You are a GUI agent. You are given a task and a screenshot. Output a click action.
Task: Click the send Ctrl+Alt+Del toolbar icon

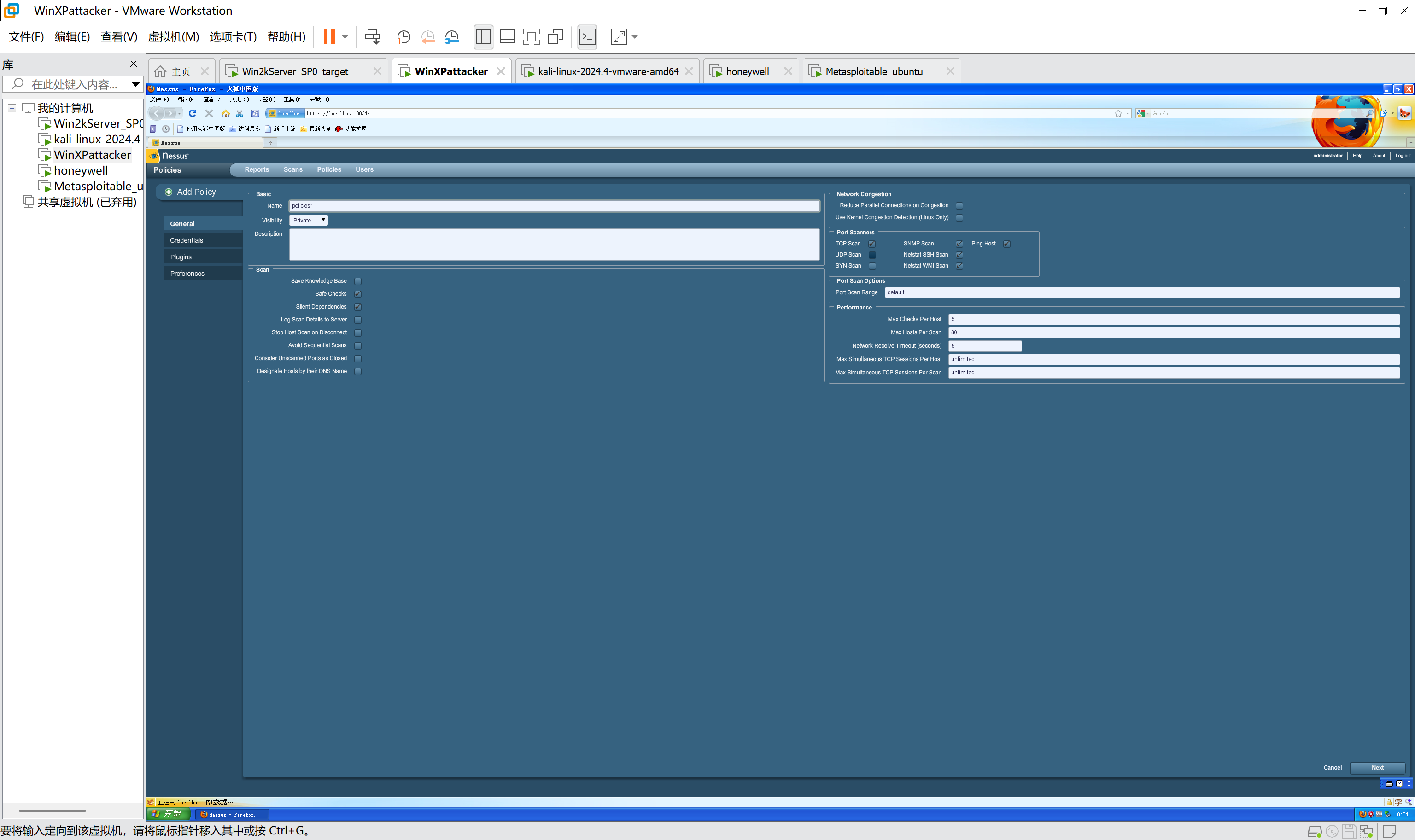(372, 37)
